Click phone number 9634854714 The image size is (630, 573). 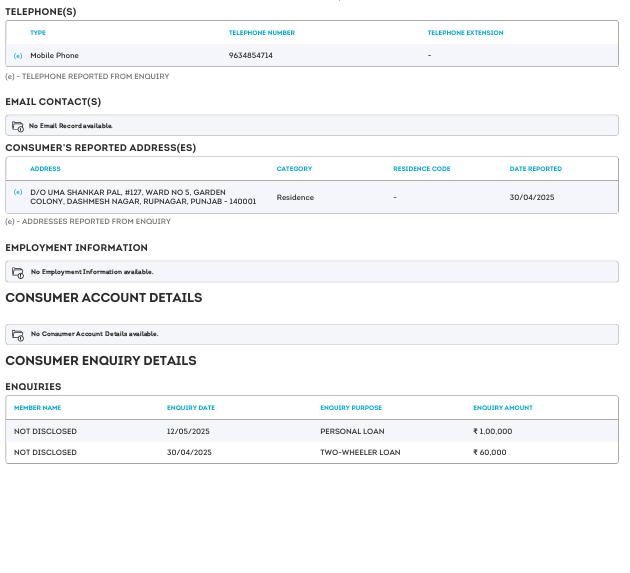coord(250,55)
